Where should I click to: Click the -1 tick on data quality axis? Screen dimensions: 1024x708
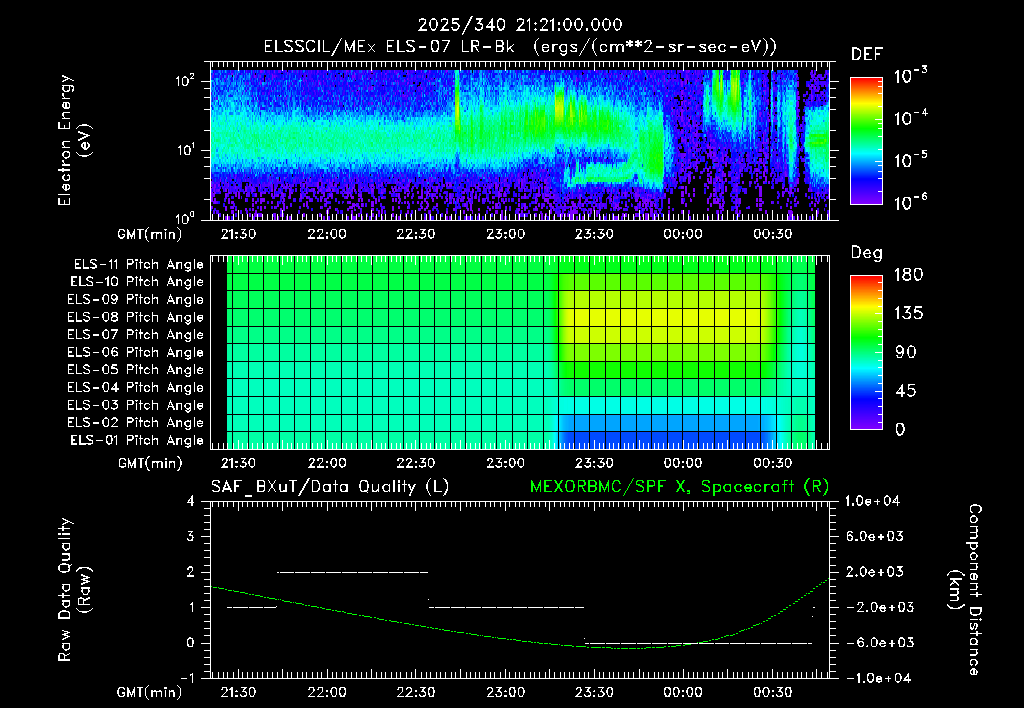tap(187, 678)
